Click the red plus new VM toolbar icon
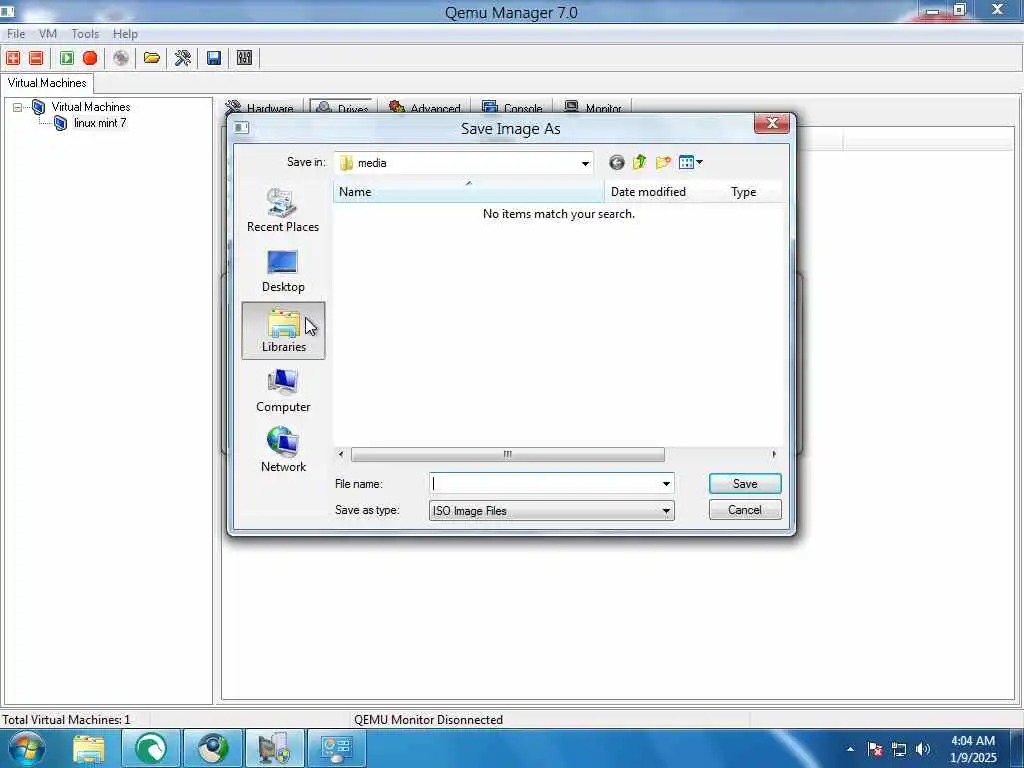1024x768 pixels. (13, 58)
